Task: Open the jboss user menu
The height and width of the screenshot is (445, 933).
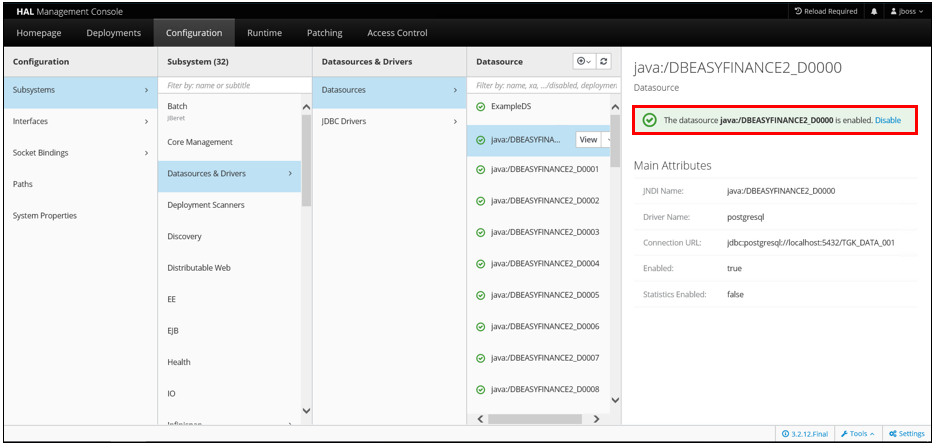Action: coord(907,11)
